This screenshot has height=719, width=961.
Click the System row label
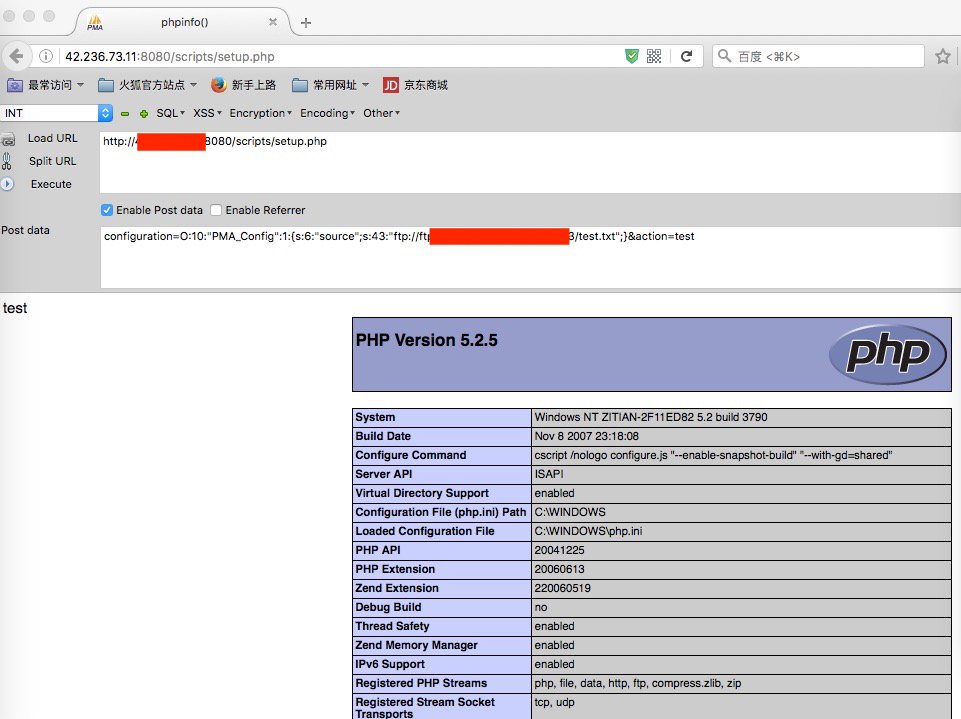pos(375,417)
